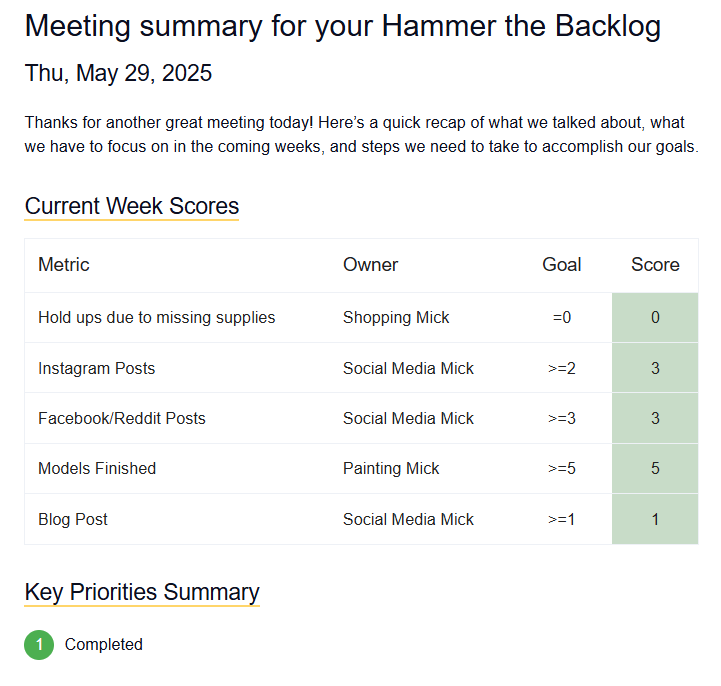Click the Painting Mick owner cell
Image resolution: width=721 pixels, height=686 pixels.
(x=391, y=468)
